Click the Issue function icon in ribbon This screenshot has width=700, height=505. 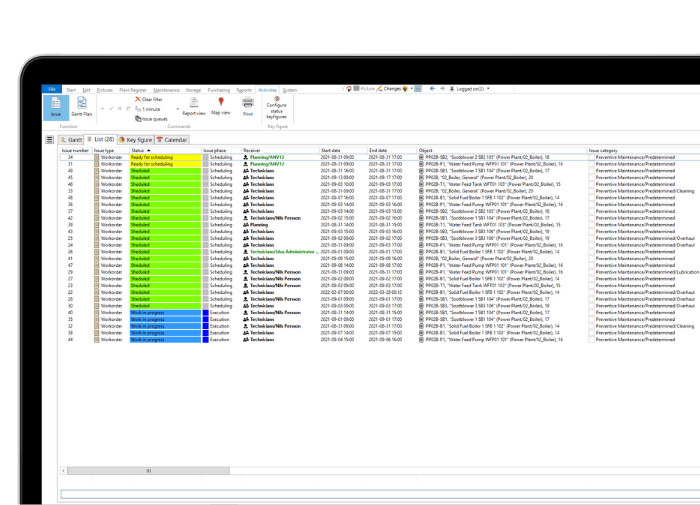click(x=56, y=107)
